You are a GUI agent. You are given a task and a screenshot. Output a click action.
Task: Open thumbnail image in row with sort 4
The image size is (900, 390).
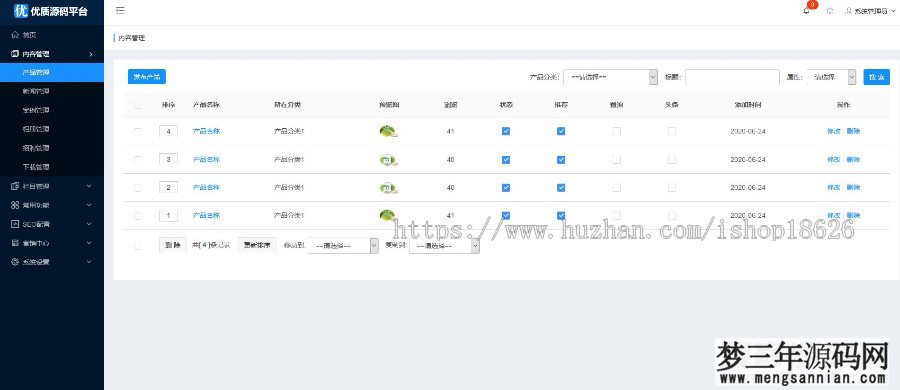click(x=389, y=132)
